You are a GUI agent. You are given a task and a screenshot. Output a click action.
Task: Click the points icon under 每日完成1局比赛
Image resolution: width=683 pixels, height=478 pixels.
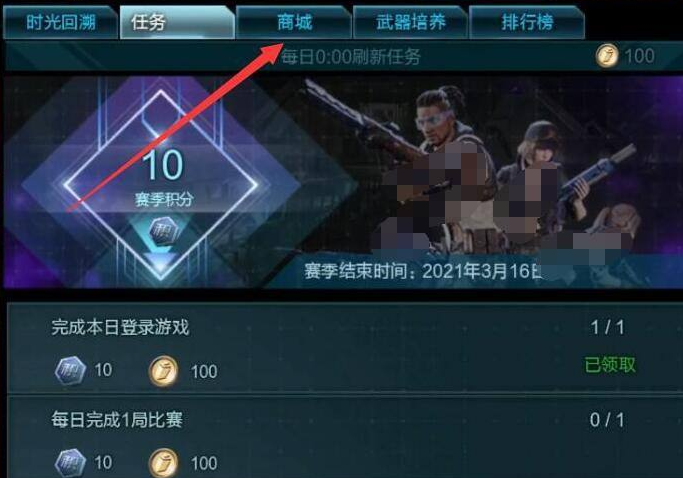[x=70, y=463]
